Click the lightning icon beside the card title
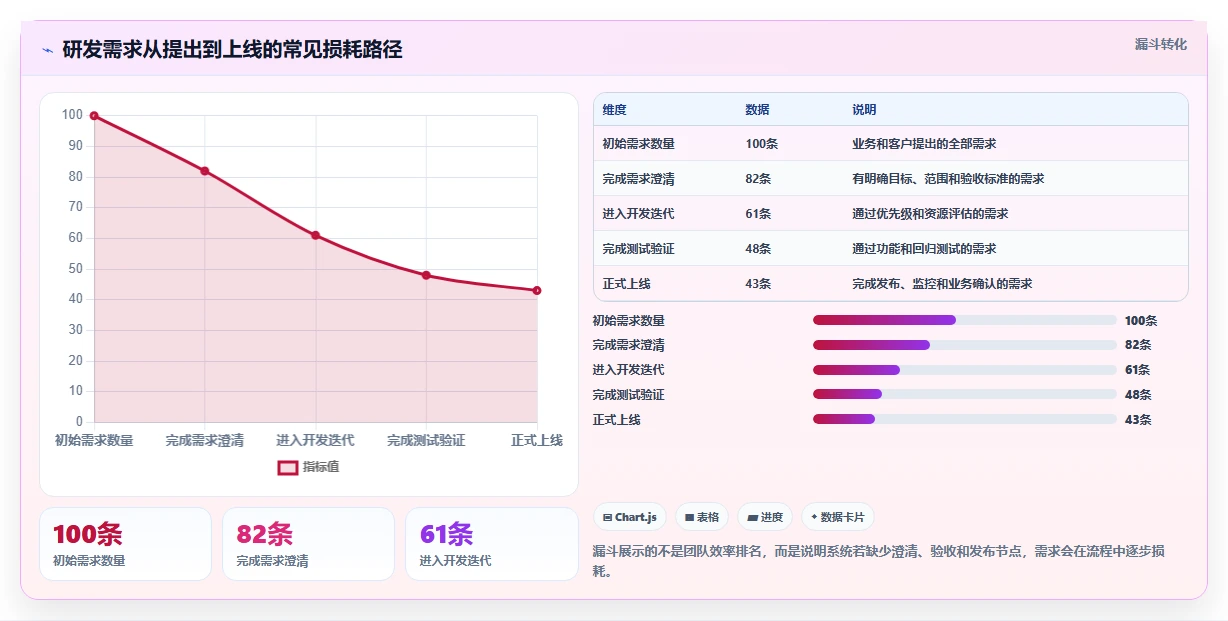This screenshot has width=1228, height=621. tap(47, 50)
